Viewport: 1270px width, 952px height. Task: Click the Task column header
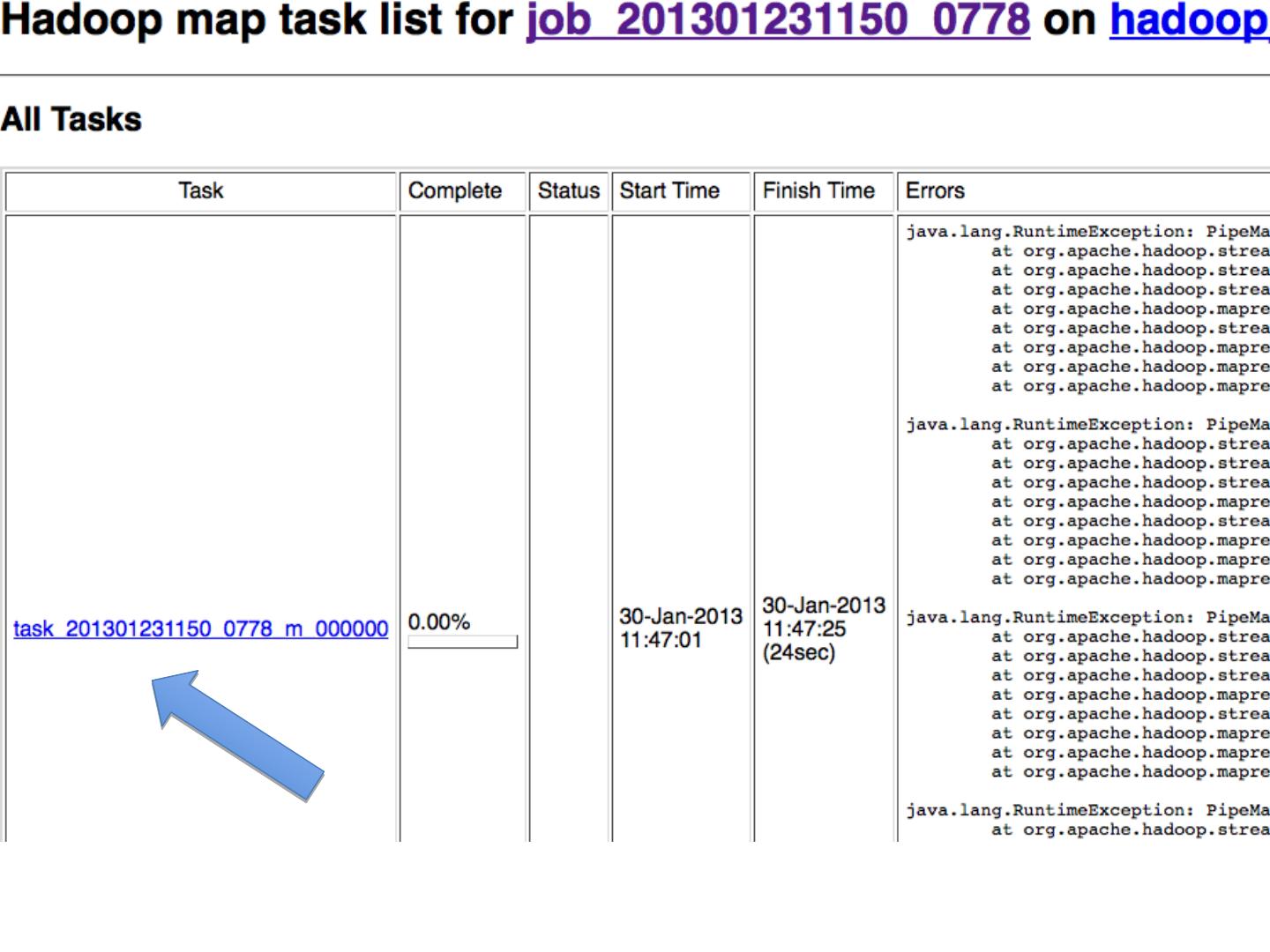(x=200, y=191)
